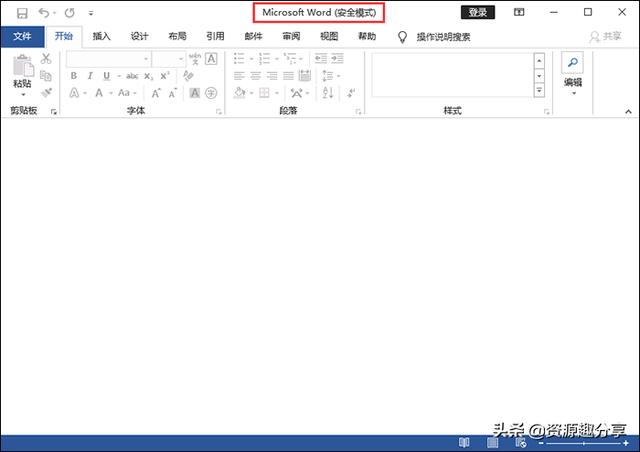Collapse the ribbon with the chevron

[628, 111]
